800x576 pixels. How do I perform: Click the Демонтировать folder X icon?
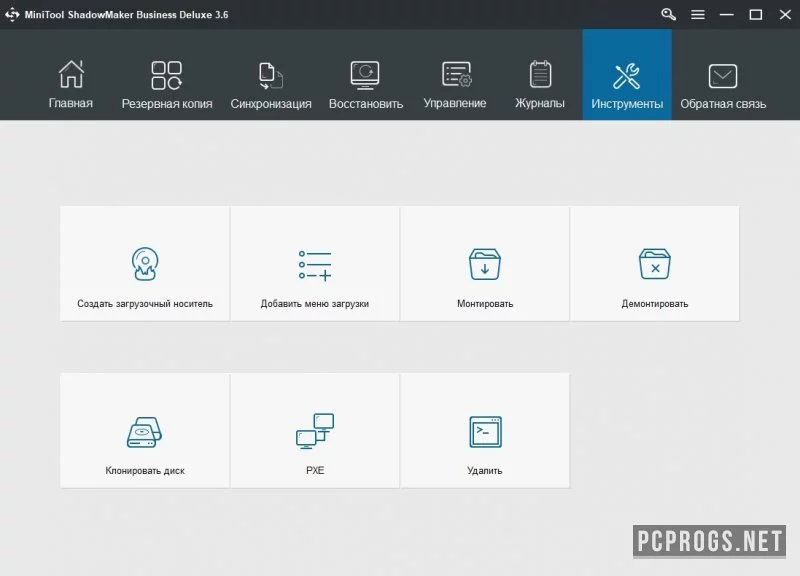pyautogui.click(x=655, y=264)
